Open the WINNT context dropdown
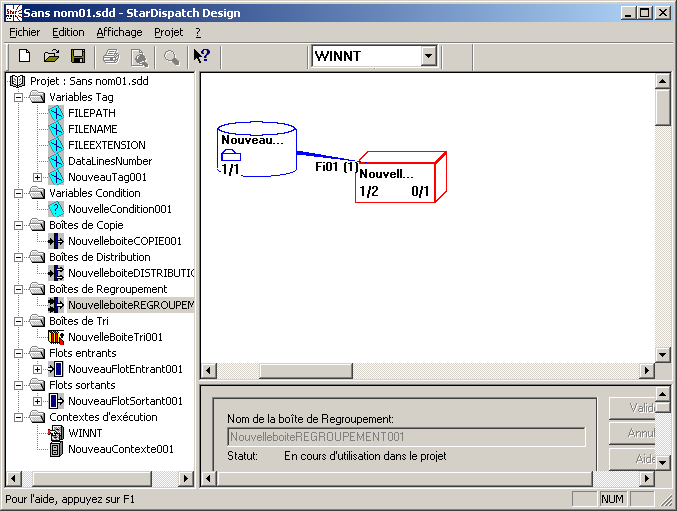Viewport: 677px width, 511px height. coord(429,56)
